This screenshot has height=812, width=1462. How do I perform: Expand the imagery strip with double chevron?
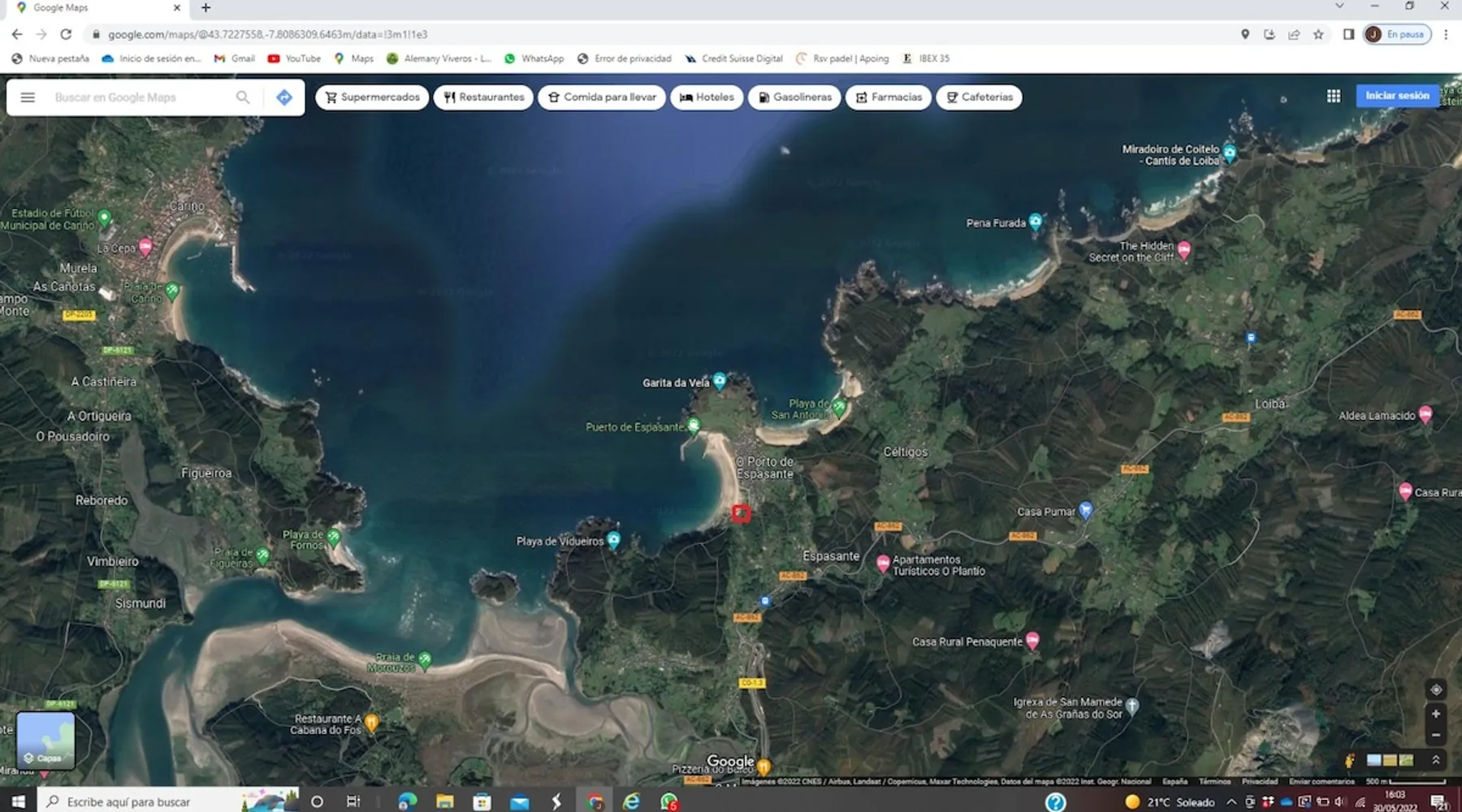tap(1435, 760)
